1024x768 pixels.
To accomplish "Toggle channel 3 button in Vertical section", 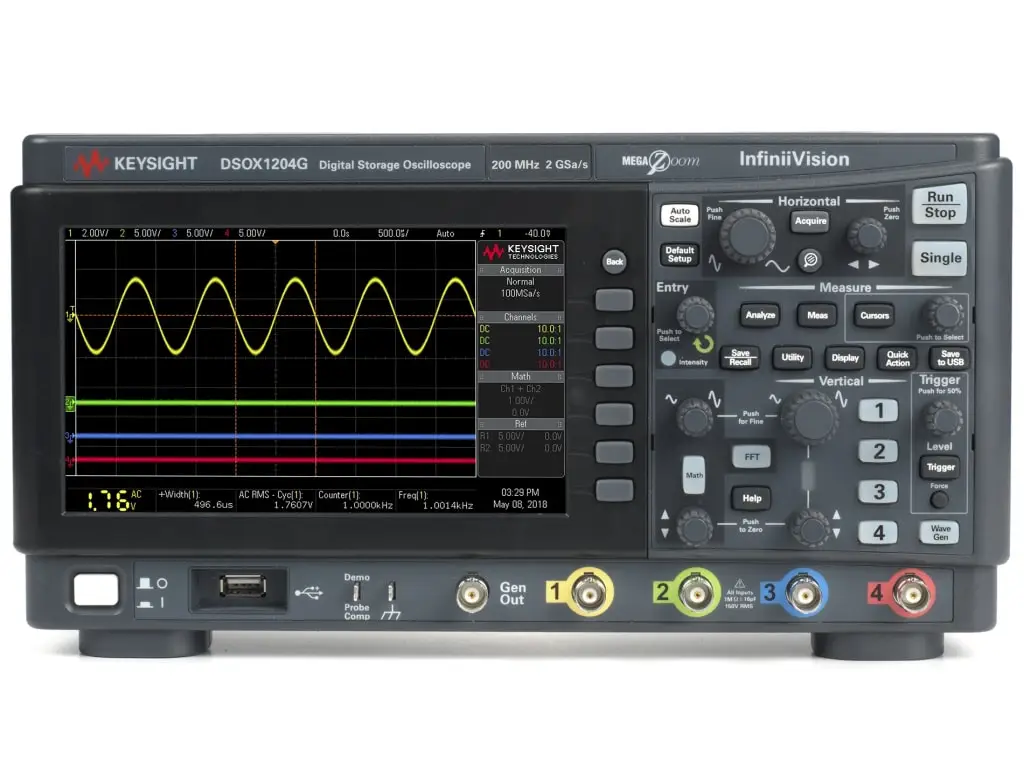I will [878, 492].
